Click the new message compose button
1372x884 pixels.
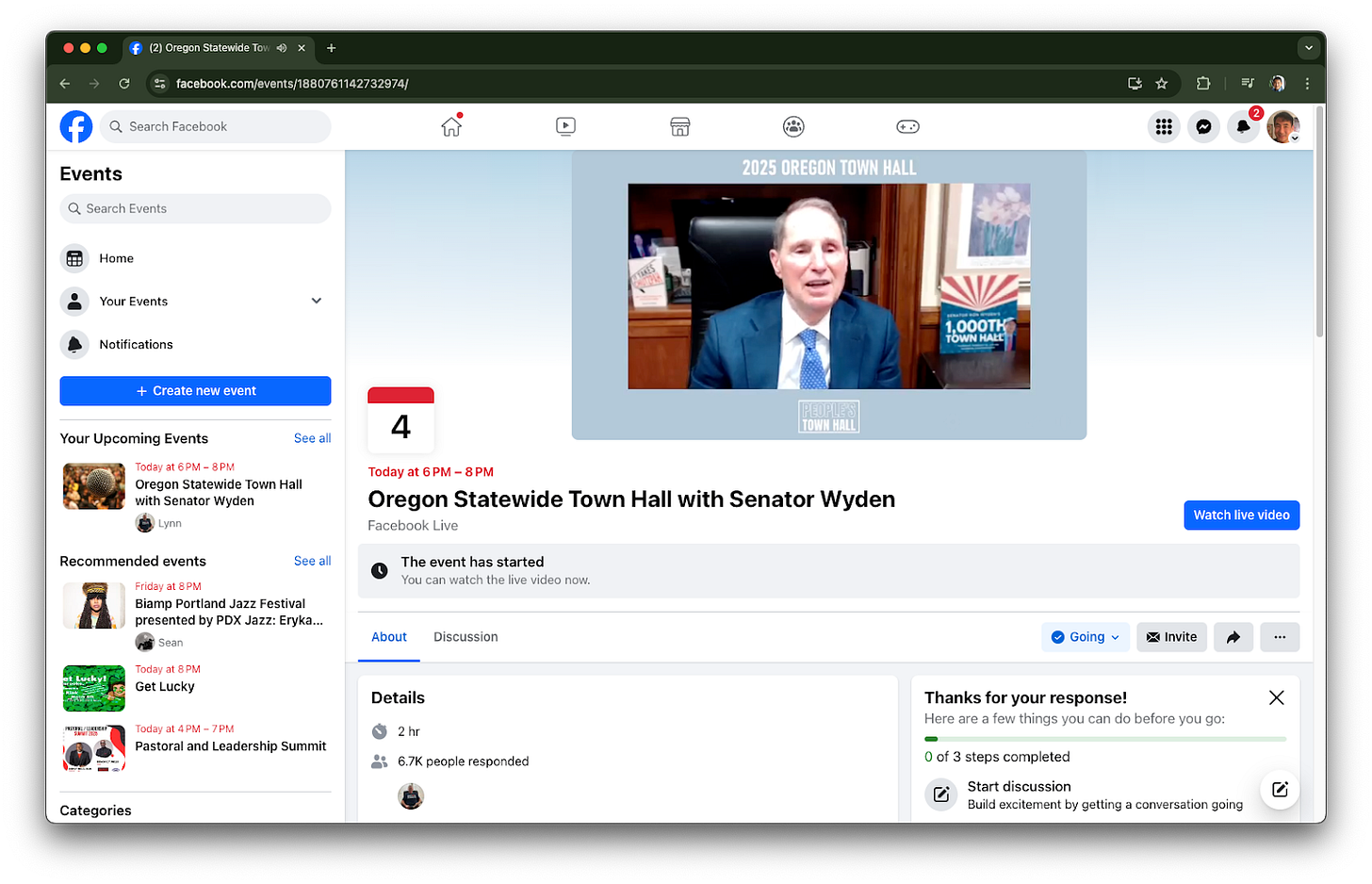point(1280,790)
